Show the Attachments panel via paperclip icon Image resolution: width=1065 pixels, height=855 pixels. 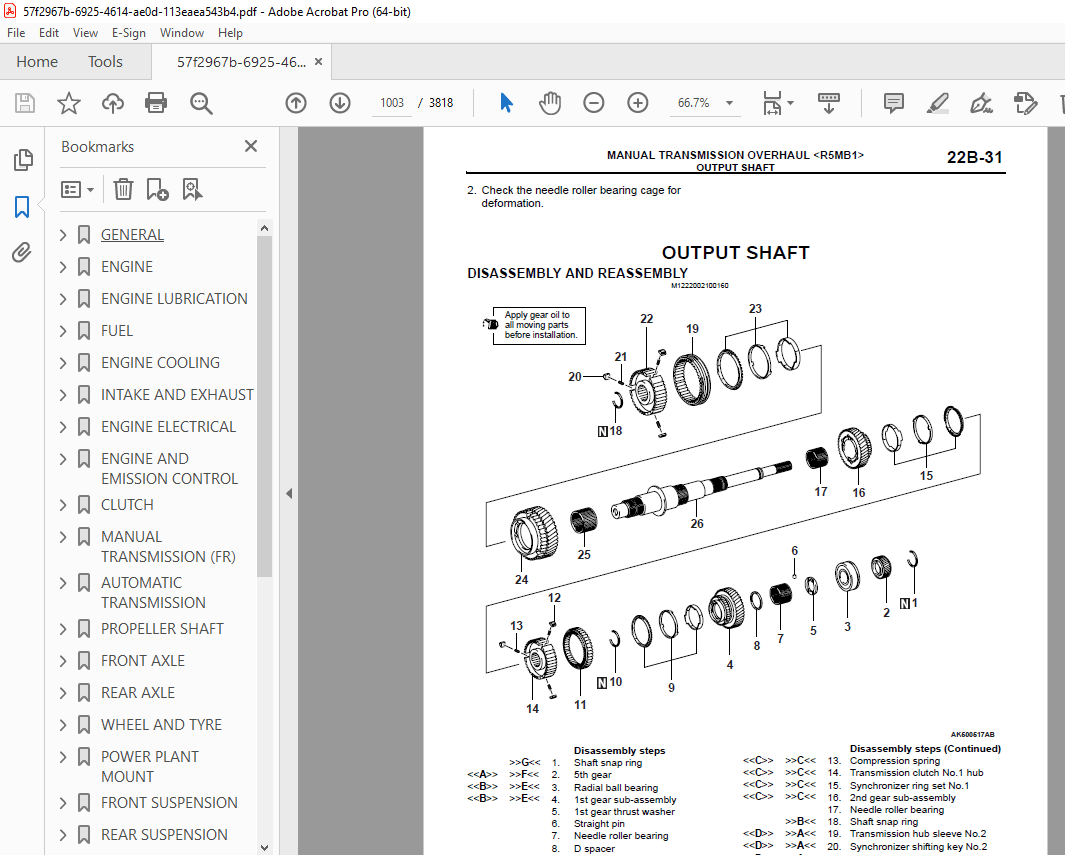[x=21, y=252]
